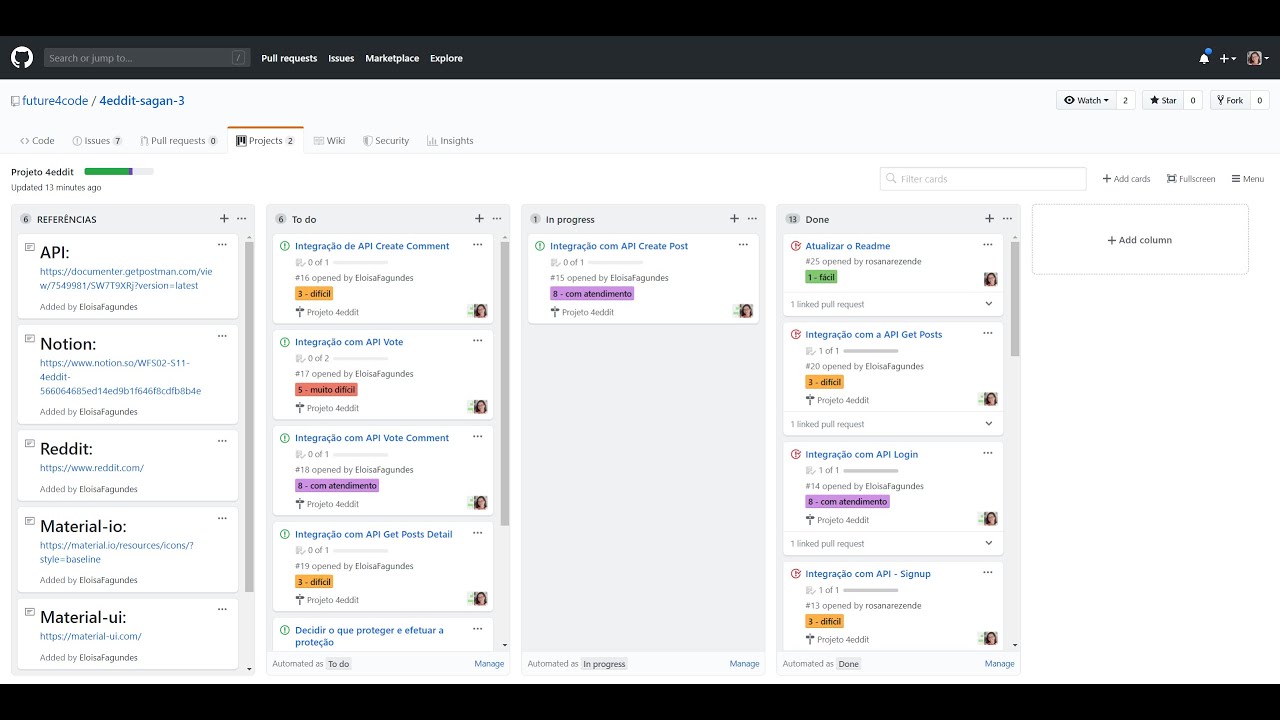Focus the Filter cards input
The width and height of the screenshot is (1280, 720).
pyautogui.click(x=983, y=179)
